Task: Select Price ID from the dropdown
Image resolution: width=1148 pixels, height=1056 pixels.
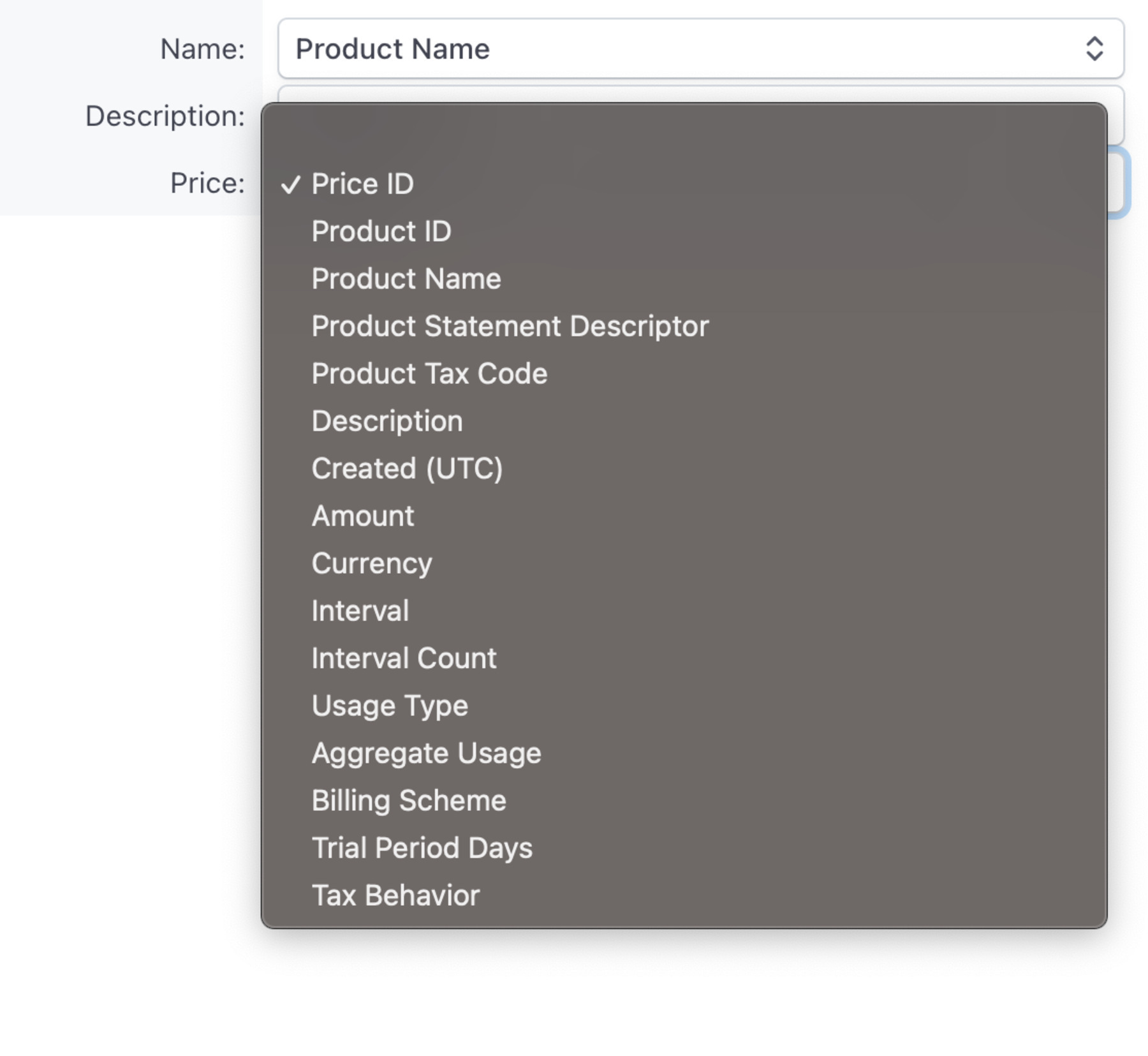Action: pyautogui.click(x=362, y=184)
